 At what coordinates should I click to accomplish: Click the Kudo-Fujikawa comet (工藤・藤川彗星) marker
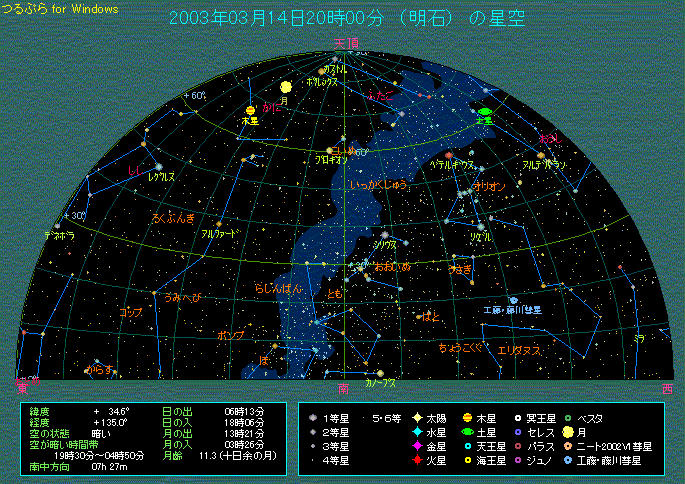tap(513, 300)
